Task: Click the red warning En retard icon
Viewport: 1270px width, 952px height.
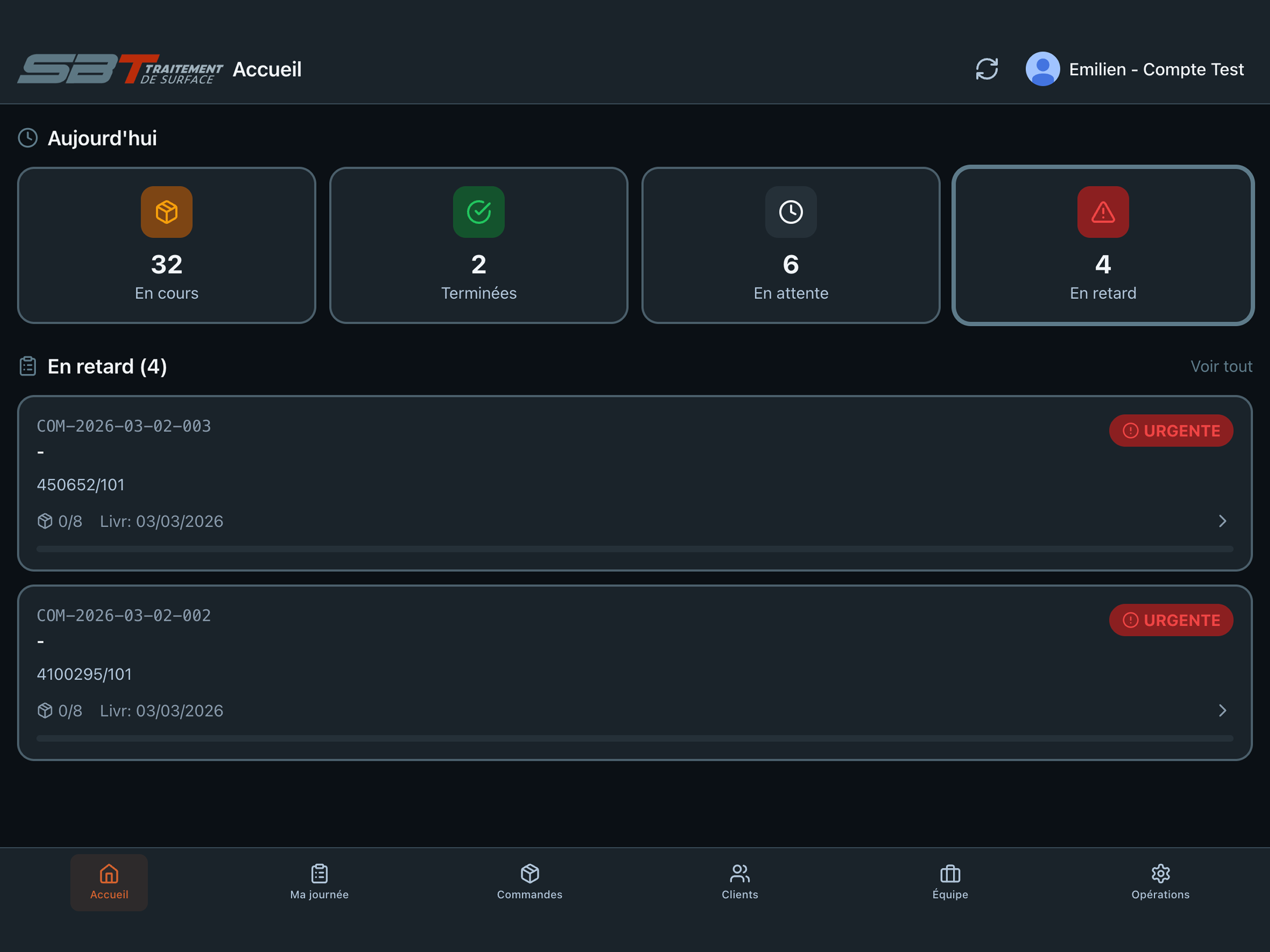Action: pos(1102,212)
